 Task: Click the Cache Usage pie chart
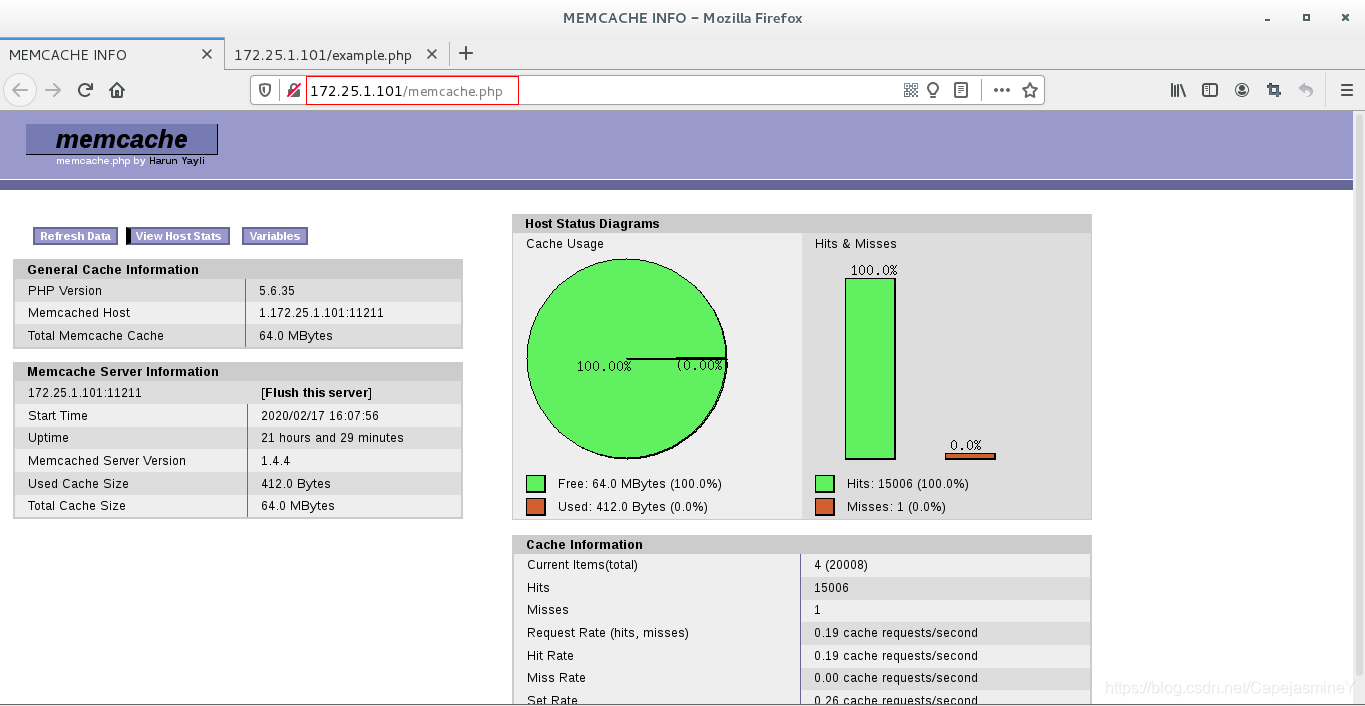[627, 358]
